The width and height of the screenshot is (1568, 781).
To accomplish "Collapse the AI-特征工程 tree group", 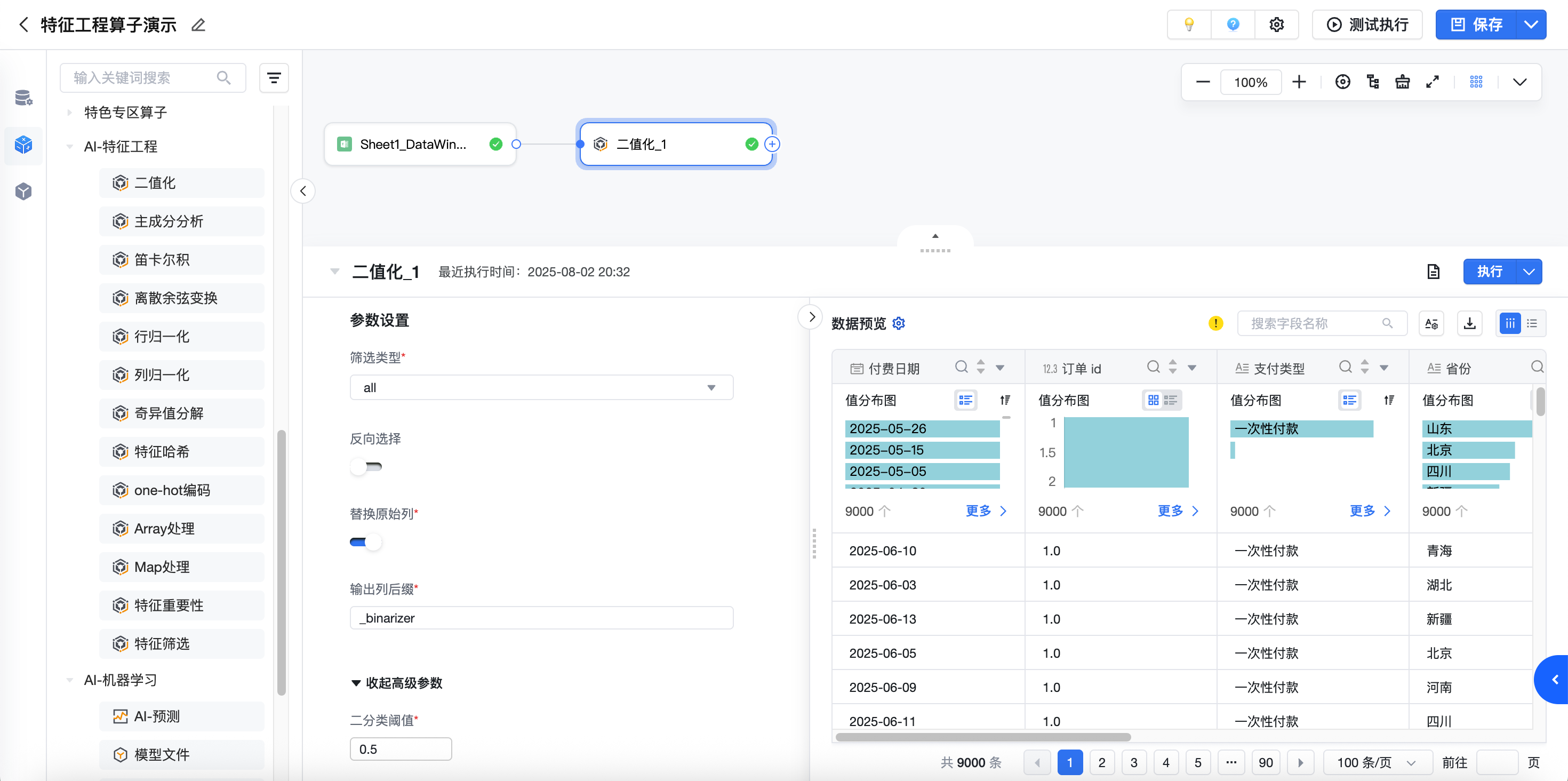I will point(69,147).
